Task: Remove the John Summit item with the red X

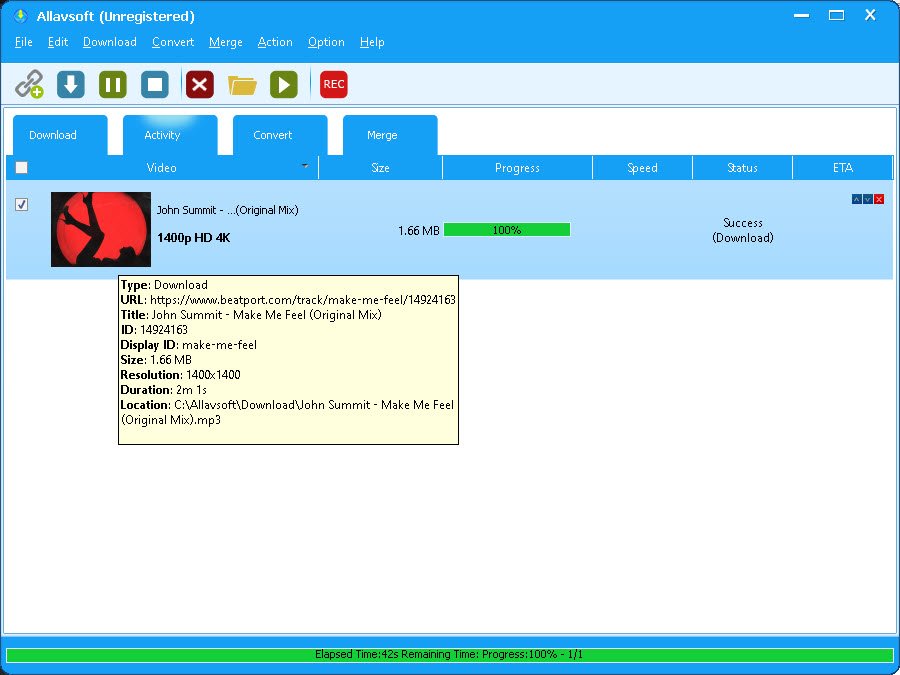Action: 879,199
